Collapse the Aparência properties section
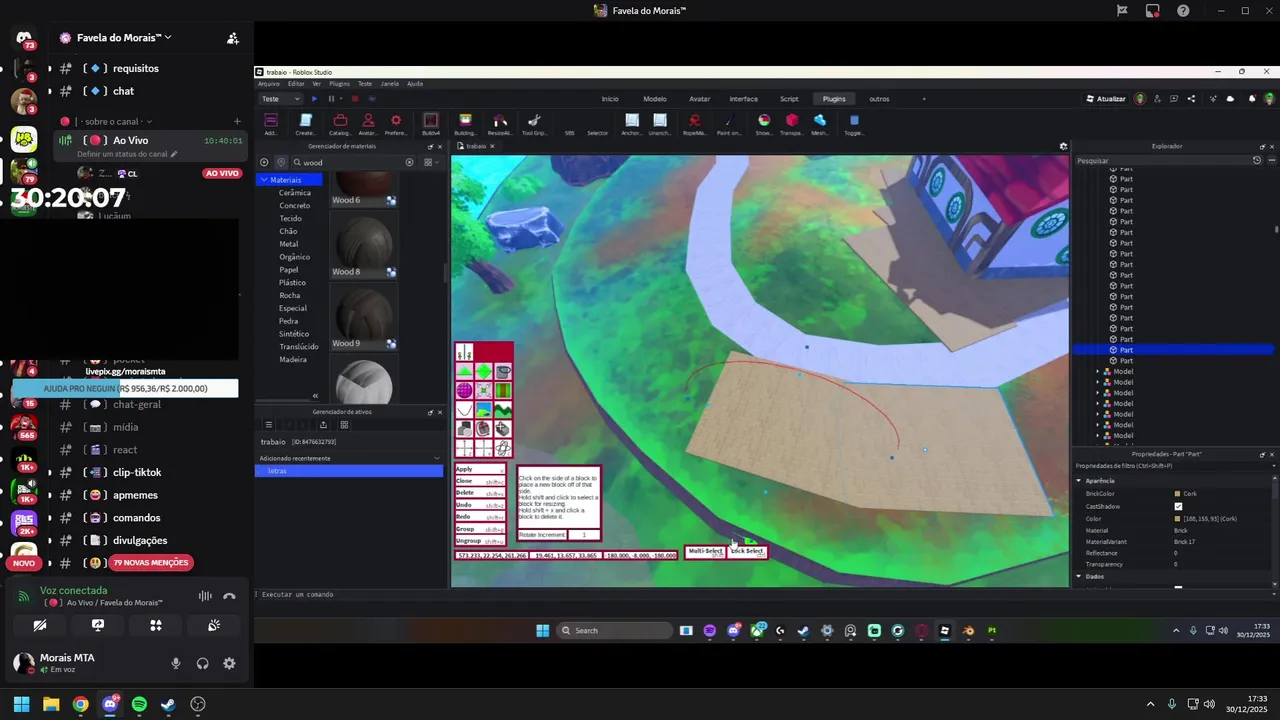Screen dimensions: 1280x720 pyautogui.click(x=1079, y=481)
